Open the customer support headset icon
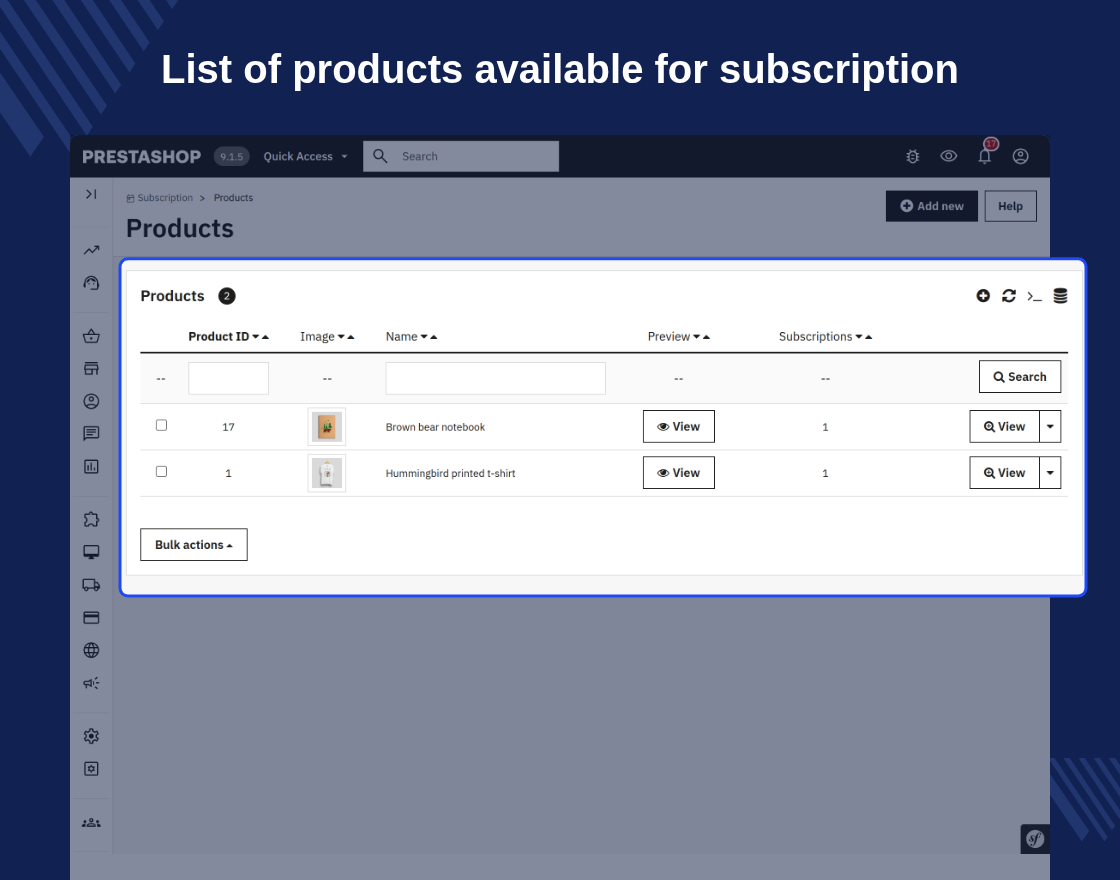1120x880 pixels. [91, 283]
